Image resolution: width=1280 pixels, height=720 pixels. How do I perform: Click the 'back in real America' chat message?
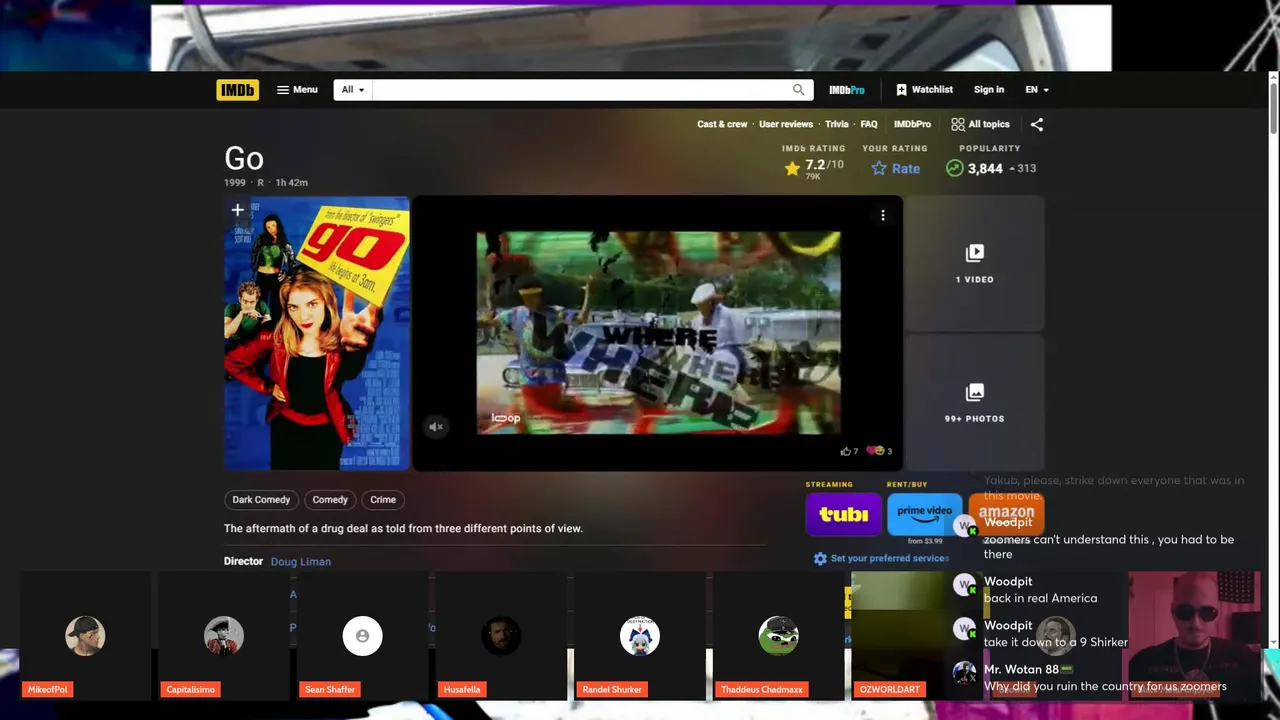click(1040, 598)
